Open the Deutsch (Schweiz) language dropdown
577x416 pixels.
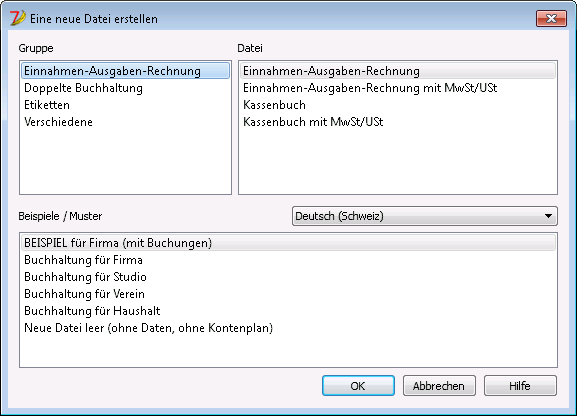click(425, 216)
